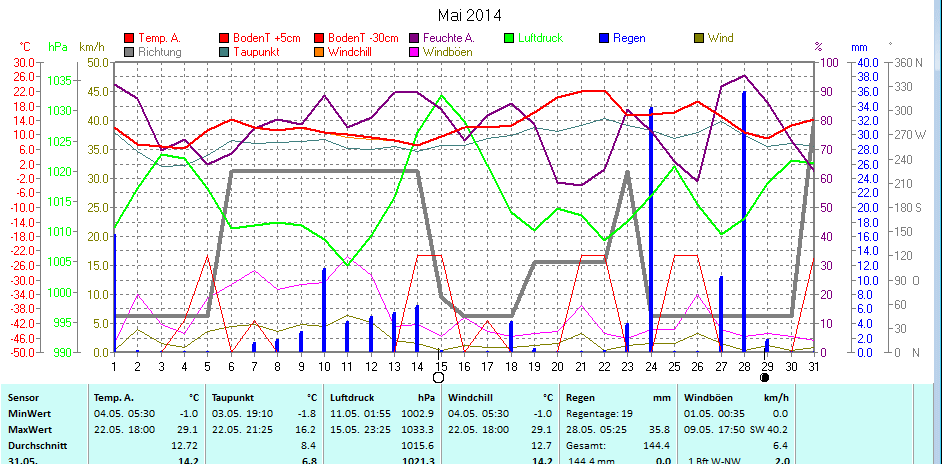Click the 'Regen' legend label
The width and height of the screenshot is (942, 464).
[x=630, y=38]
